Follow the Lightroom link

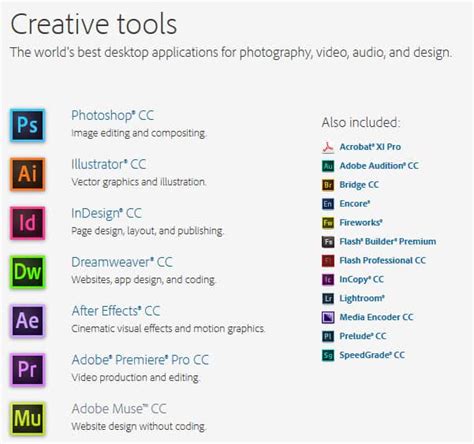[362, 299]
